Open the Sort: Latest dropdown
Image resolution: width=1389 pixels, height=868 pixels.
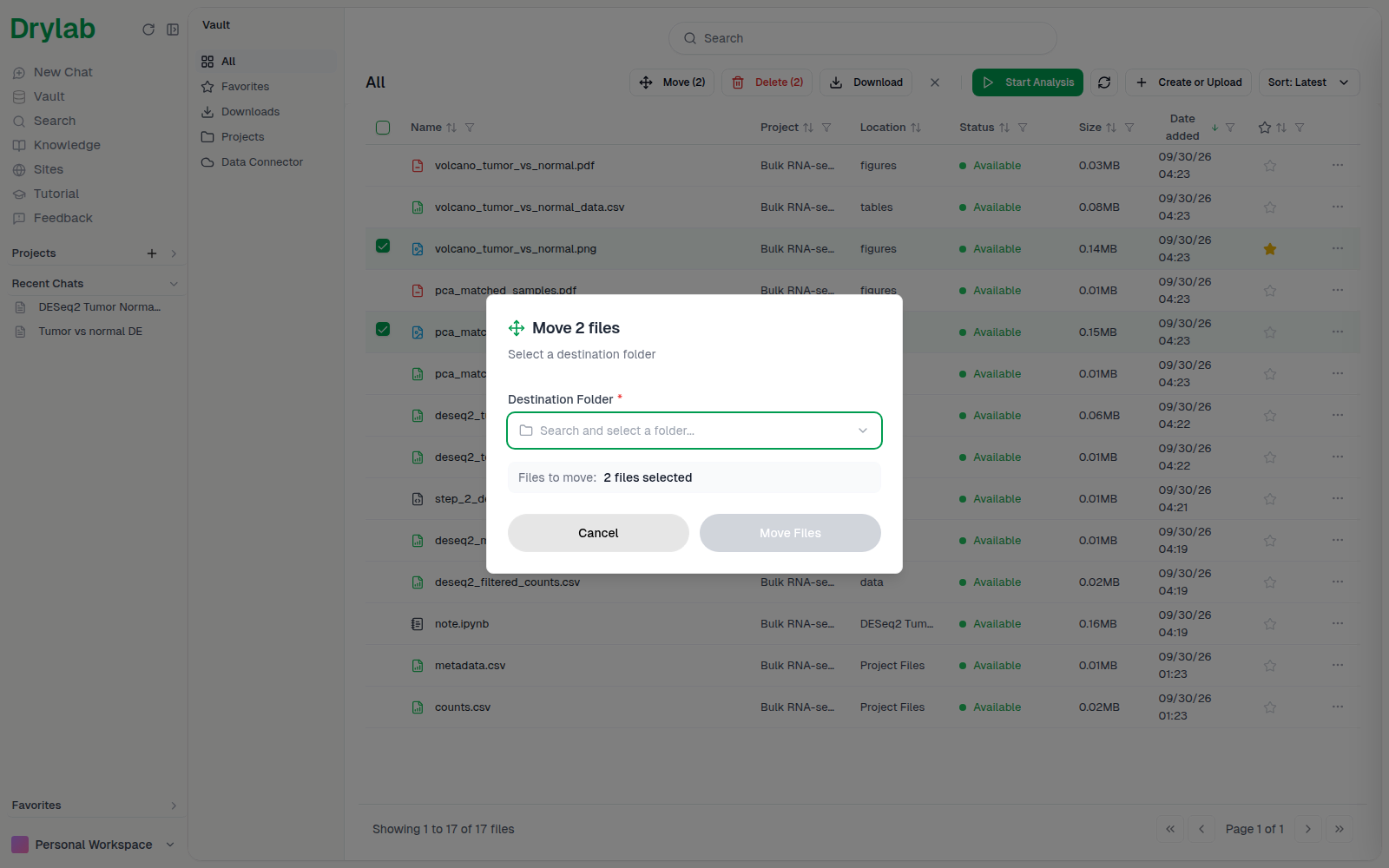click(x=1308, y=82)
